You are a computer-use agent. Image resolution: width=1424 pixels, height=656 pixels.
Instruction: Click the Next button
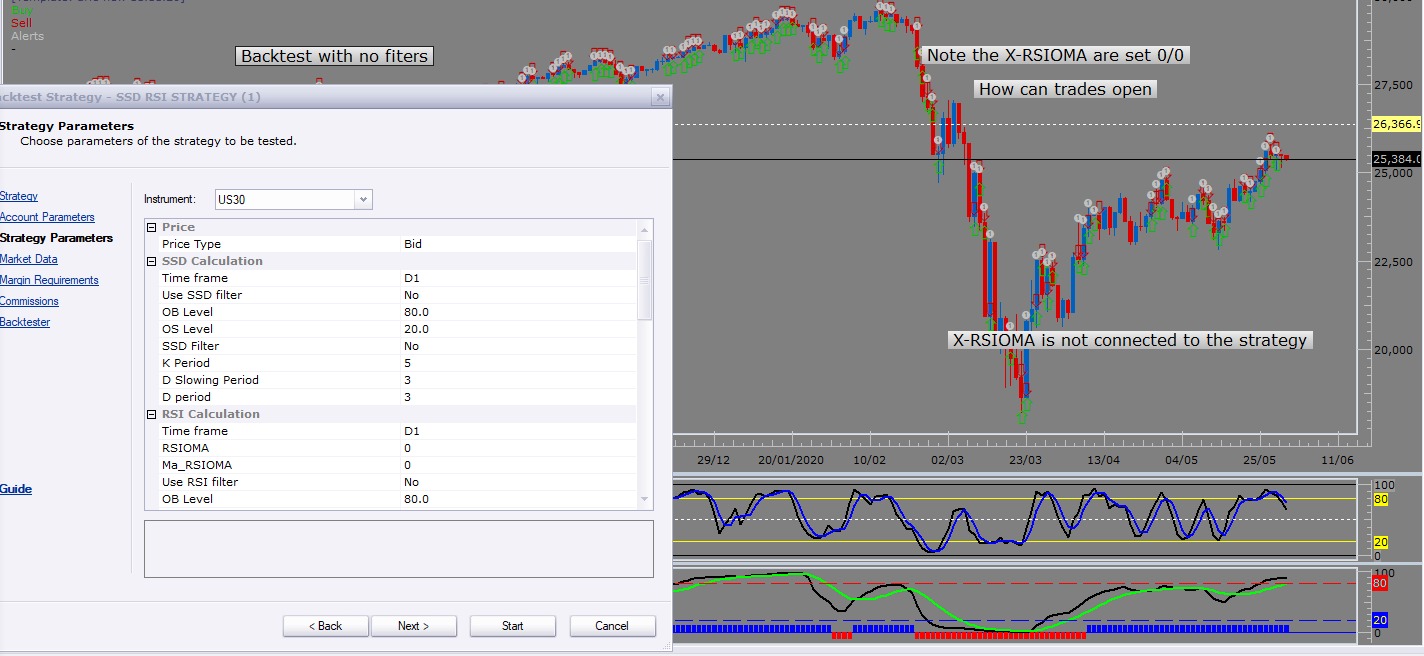point(414,626)
